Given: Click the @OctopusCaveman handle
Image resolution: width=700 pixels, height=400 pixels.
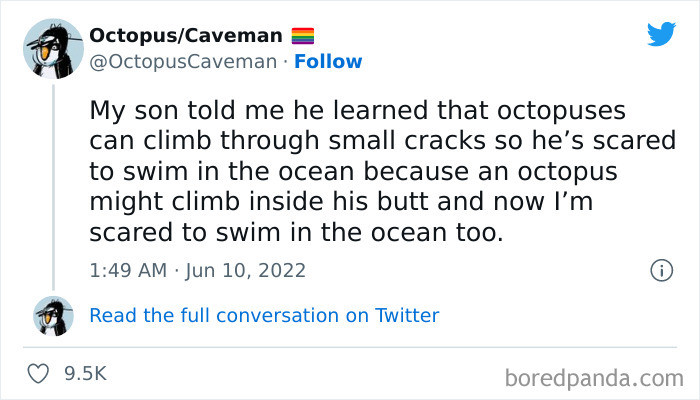Looking at the screenshot, I should click(x=180, y=61).
